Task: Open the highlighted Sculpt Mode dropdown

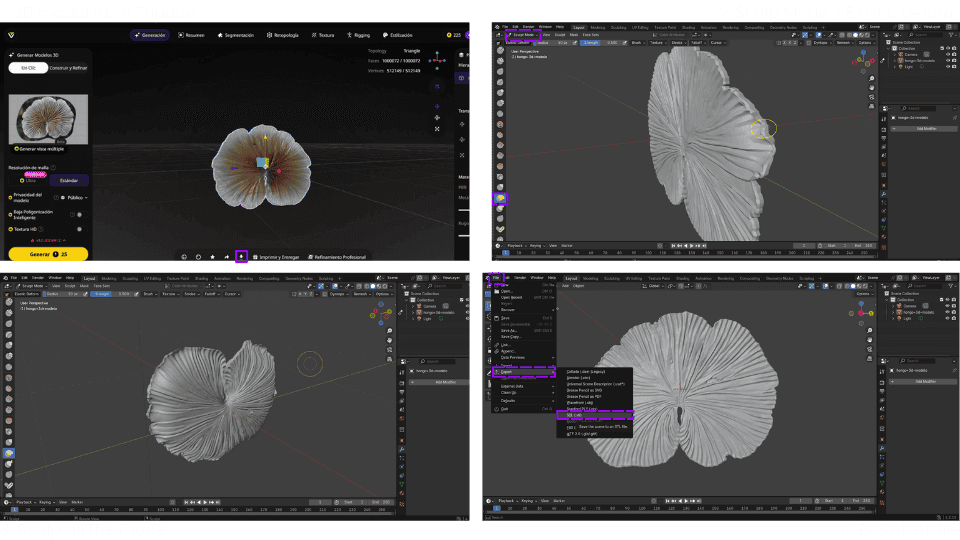Action: (523, 35)
